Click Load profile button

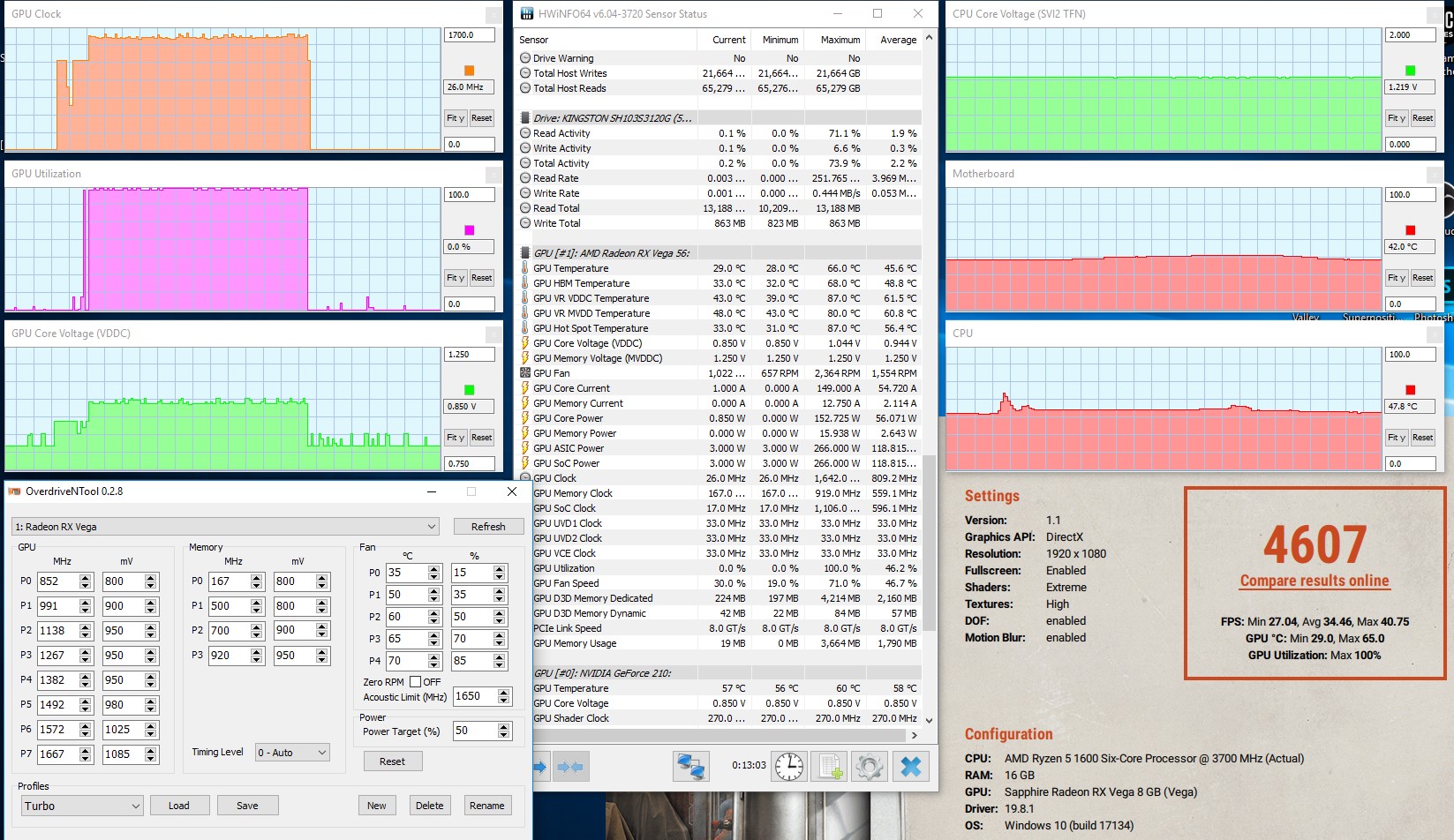pyautogui.click(x=178, y=806)
